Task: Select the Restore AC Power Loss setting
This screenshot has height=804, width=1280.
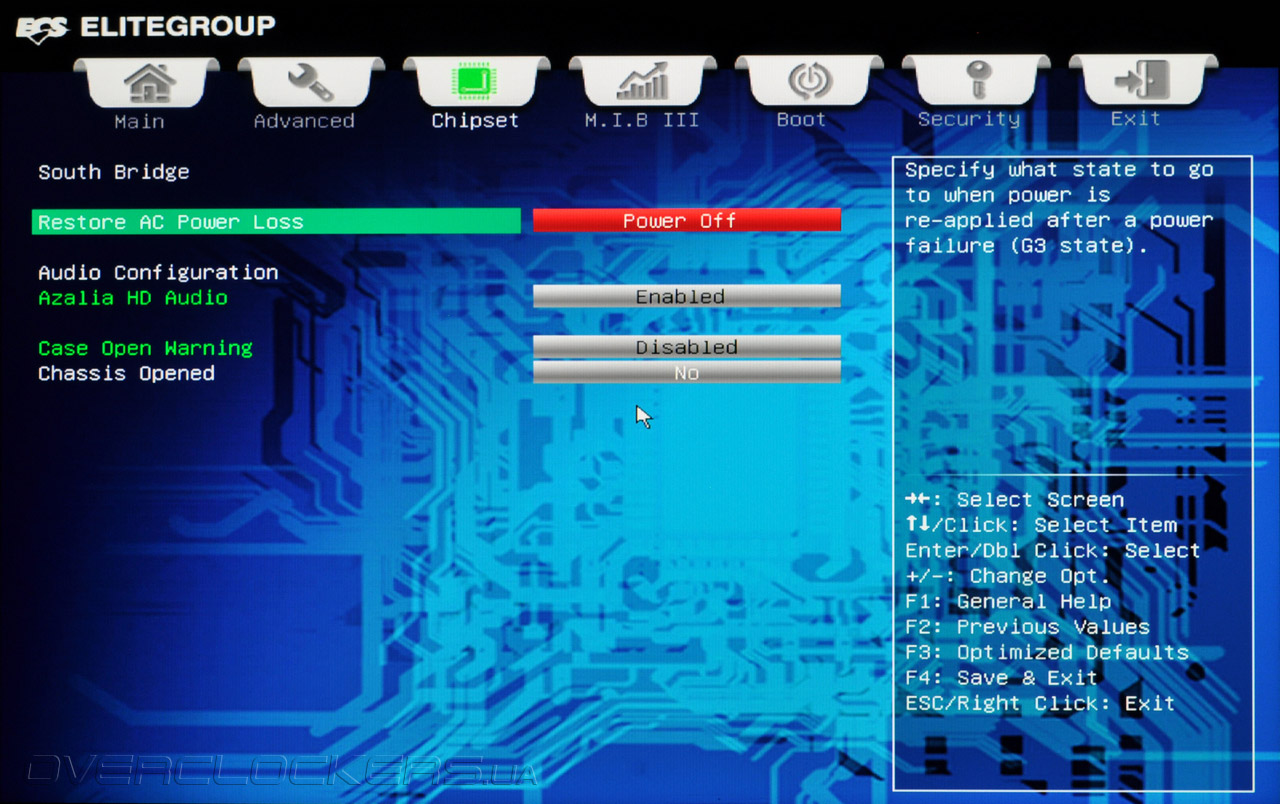Action: tap(276, 221)
